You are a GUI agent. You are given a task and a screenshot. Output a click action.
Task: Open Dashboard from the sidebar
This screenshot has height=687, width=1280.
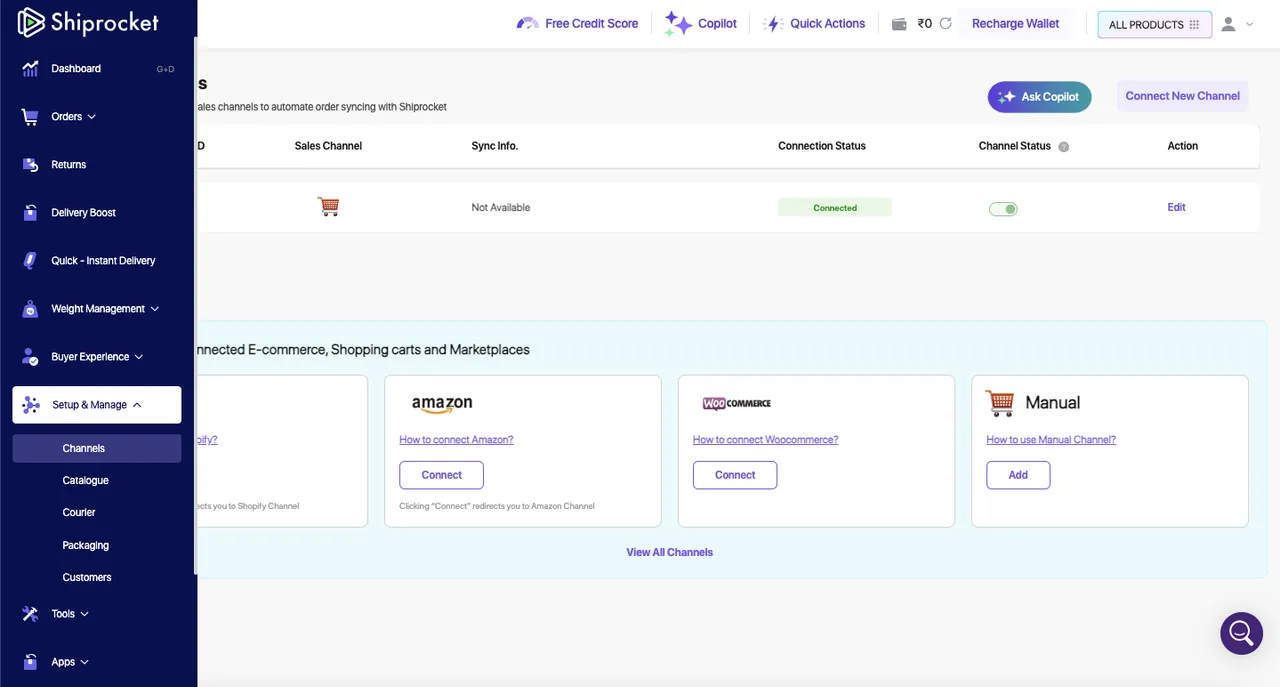76,69
